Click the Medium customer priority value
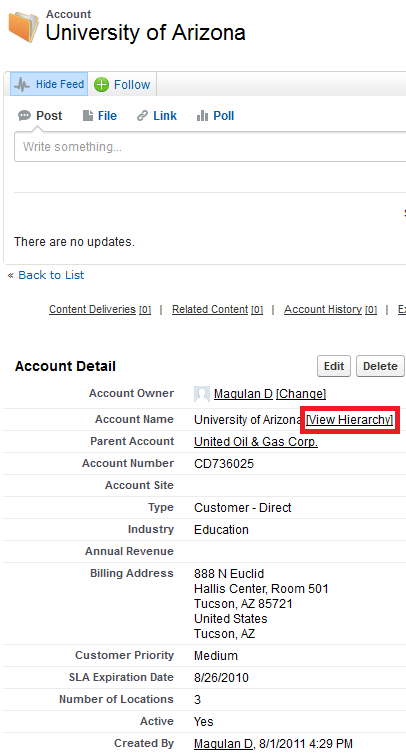The image size is (406, 753). tap(216, 656)
